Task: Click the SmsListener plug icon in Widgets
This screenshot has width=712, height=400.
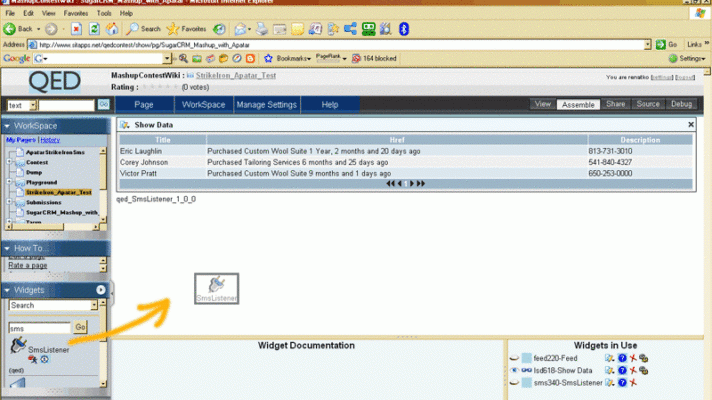Action: [18, 345]
